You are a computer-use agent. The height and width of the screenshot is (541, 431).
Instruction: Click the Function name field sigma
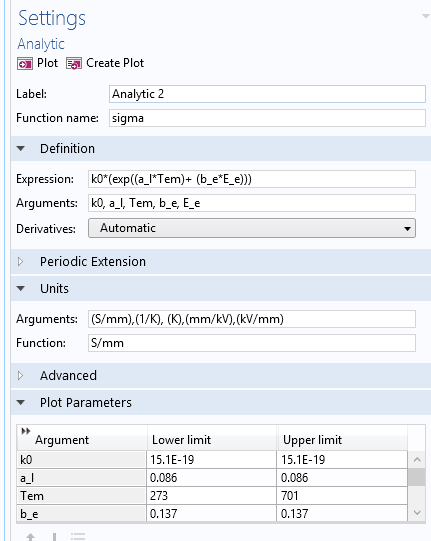click(267, 118)
